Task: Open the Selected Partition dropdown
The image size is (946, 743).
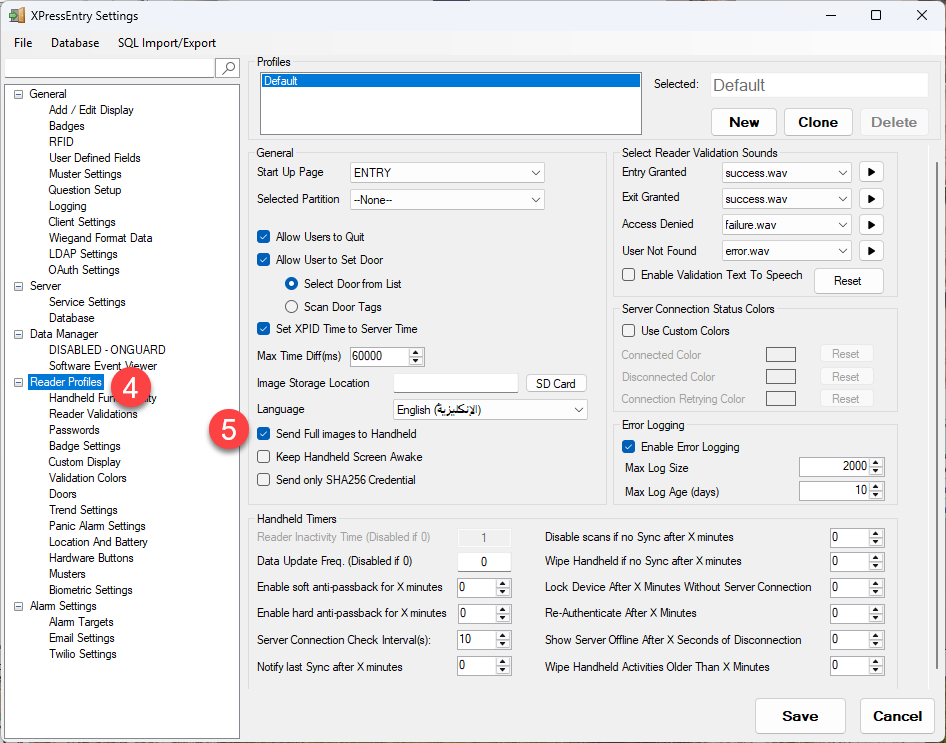Action: tap(447, 200)
